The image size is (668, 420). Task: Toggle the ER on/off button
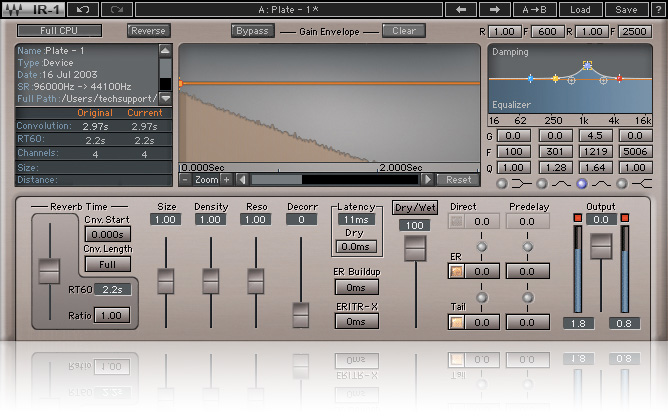[x=456, y=271]
